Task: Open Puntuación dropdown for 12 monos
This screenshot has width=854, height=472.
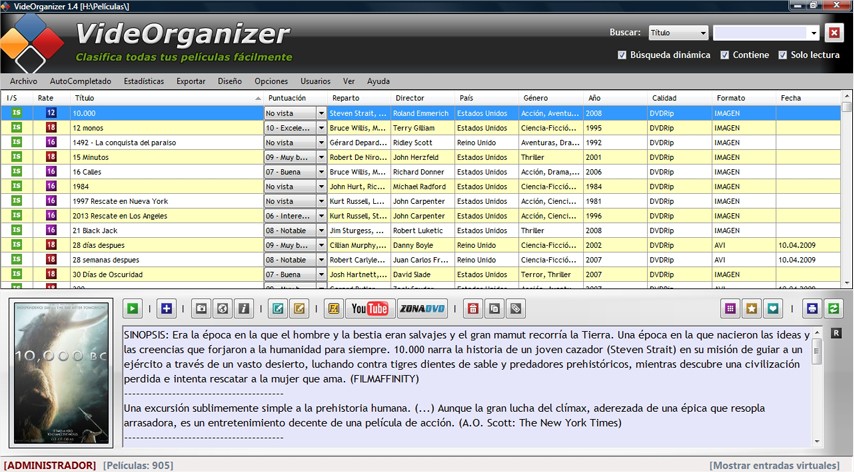Action: click(321, 128)
